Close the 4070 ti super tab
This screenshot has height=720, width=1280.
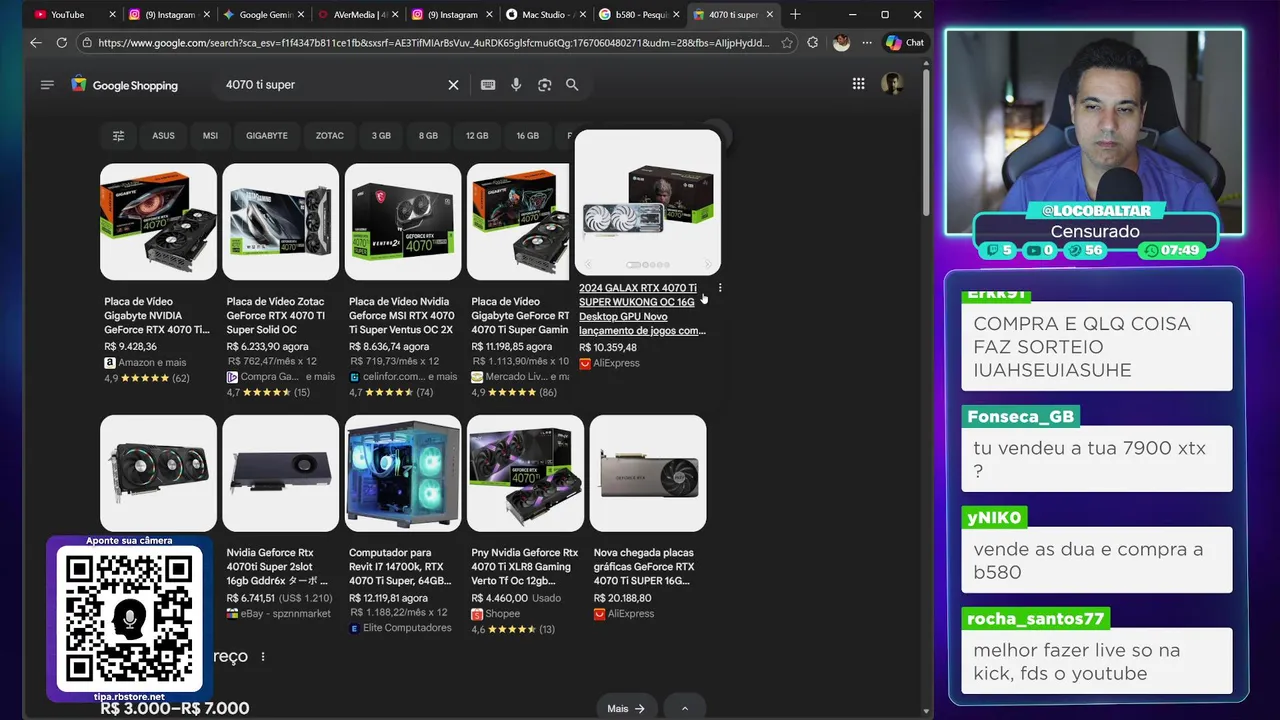click(x=769, y=15)
